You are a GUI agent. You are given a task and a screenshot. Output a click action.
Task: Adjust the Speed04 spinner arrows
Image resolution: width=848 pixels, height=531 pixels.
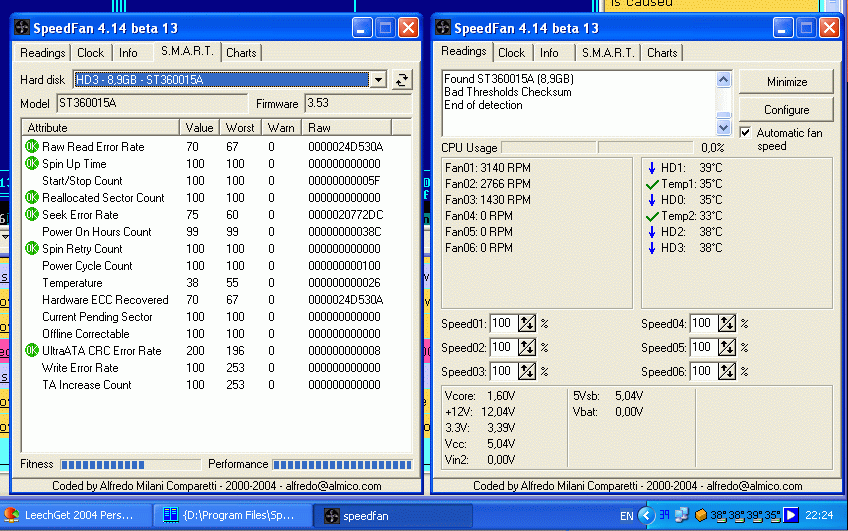tap(727, 323)
